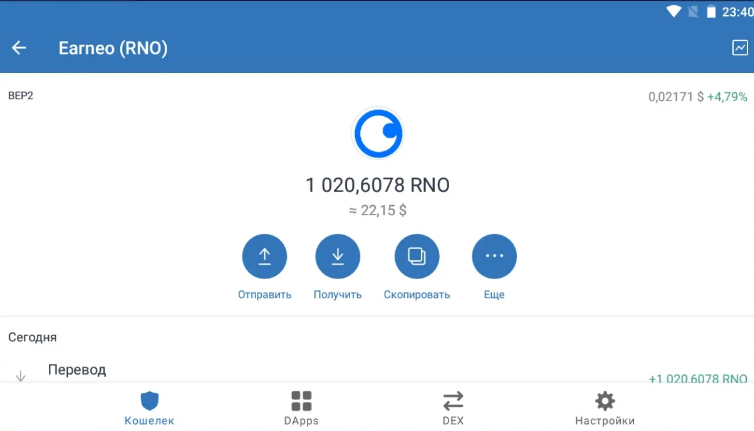
Task: Tap the +1 020,6078 RNO transaction amount
Action: [698, 378]
